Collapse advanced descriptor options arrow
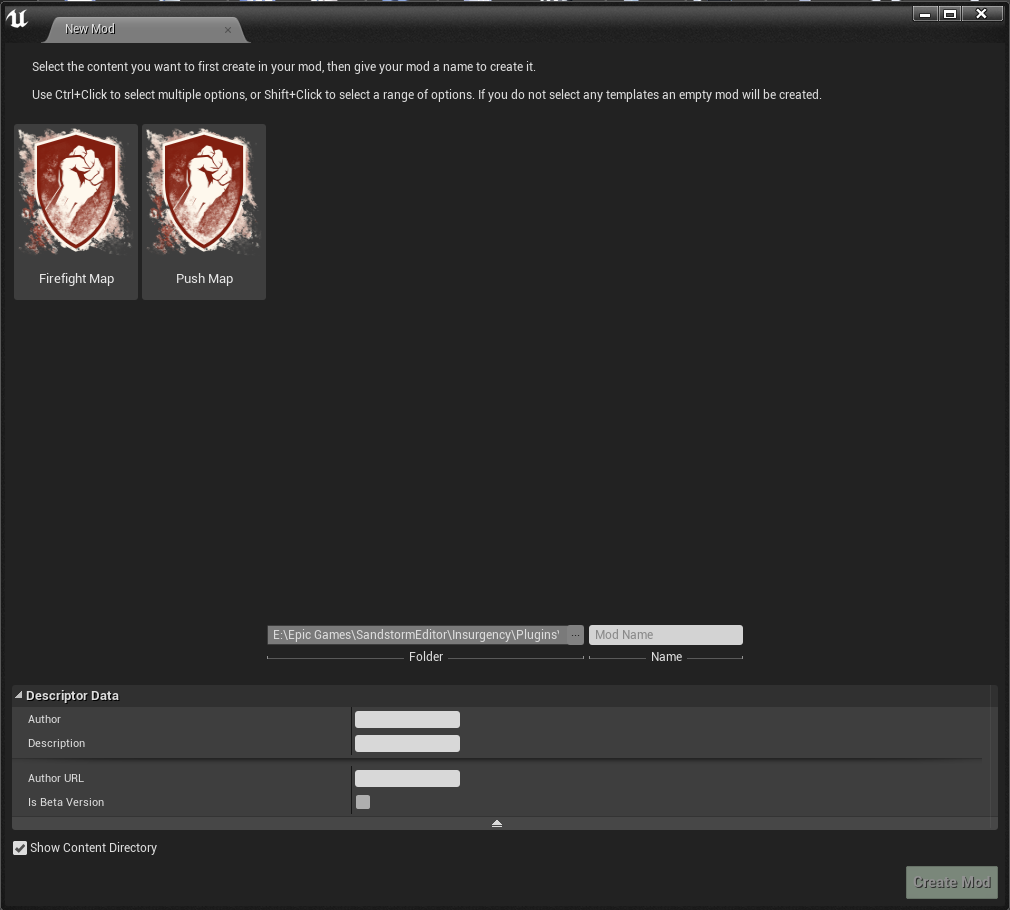Screen dimensions: 1010x910 [497, 824]
